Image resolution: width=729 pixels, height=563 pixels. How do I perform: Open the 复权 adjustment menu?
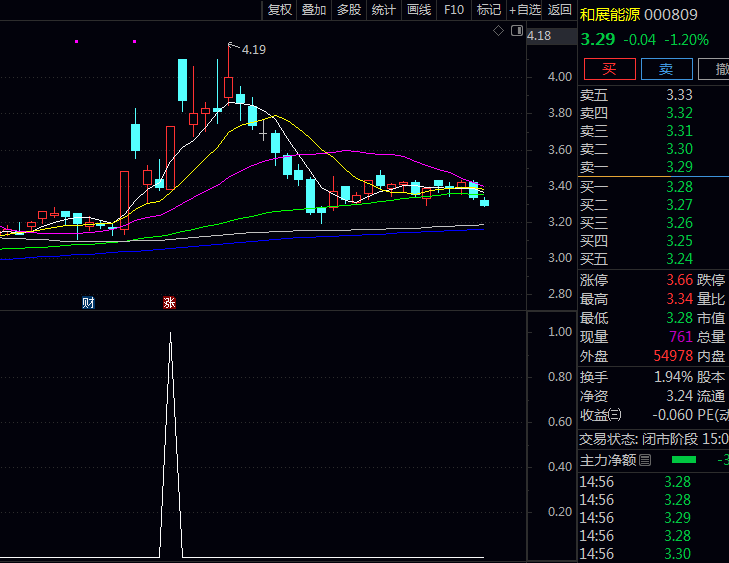(280, 10)
